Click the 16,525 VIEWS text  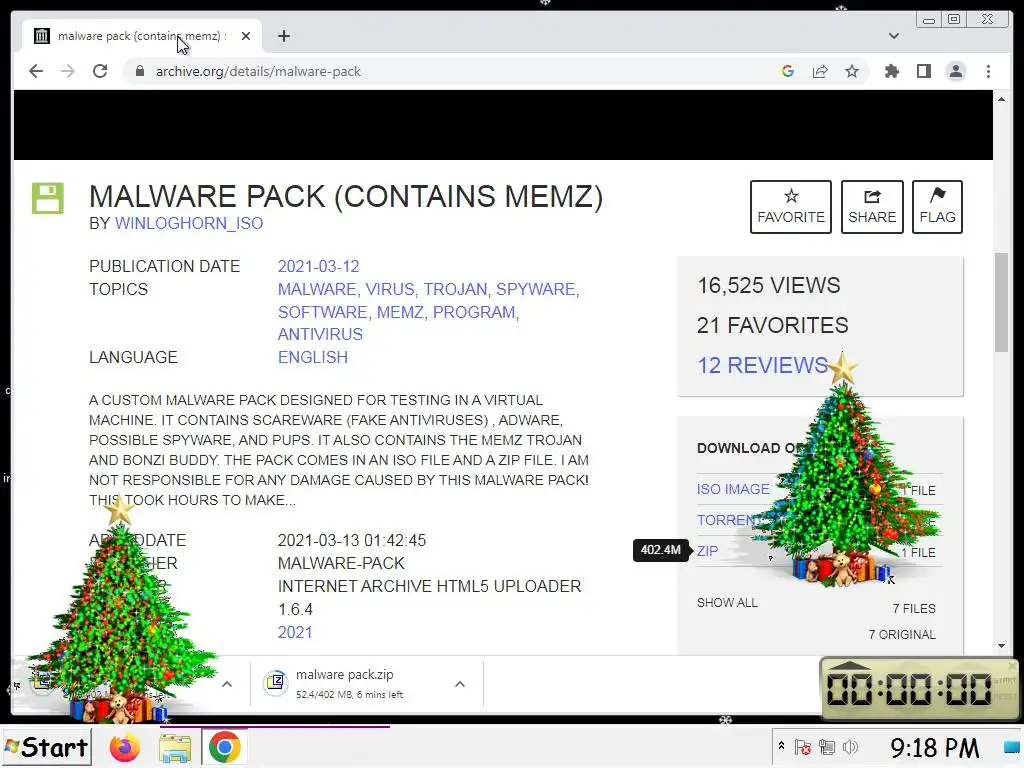click(769, 285)
